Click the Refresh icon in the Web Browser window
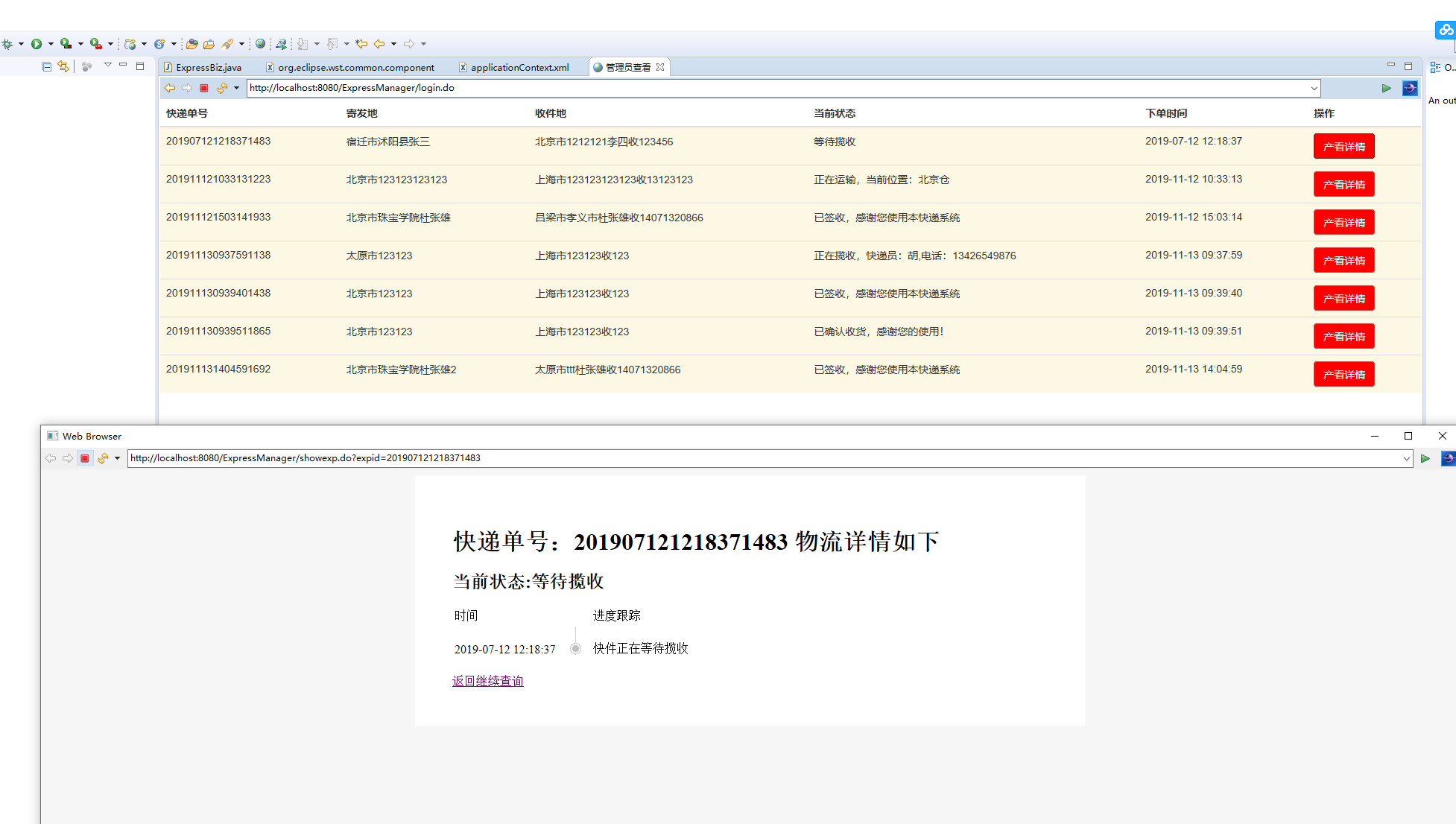The image size is (1456, 824). click(103, 458)
